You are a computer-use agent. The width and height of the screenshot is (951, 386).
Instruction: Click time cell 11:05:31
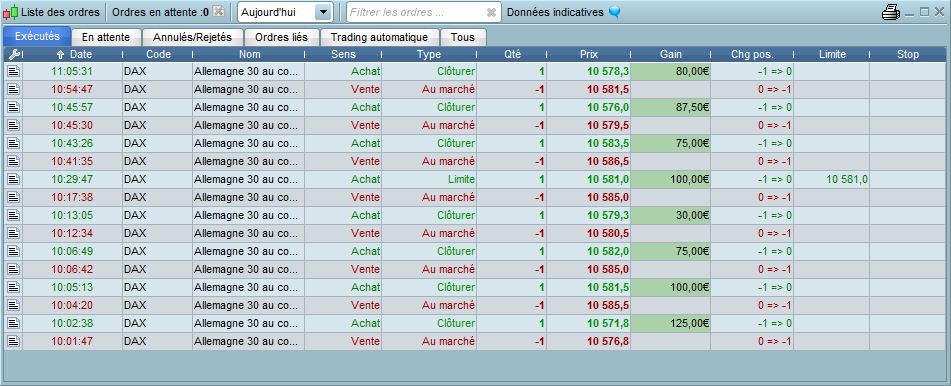[72, 72]
